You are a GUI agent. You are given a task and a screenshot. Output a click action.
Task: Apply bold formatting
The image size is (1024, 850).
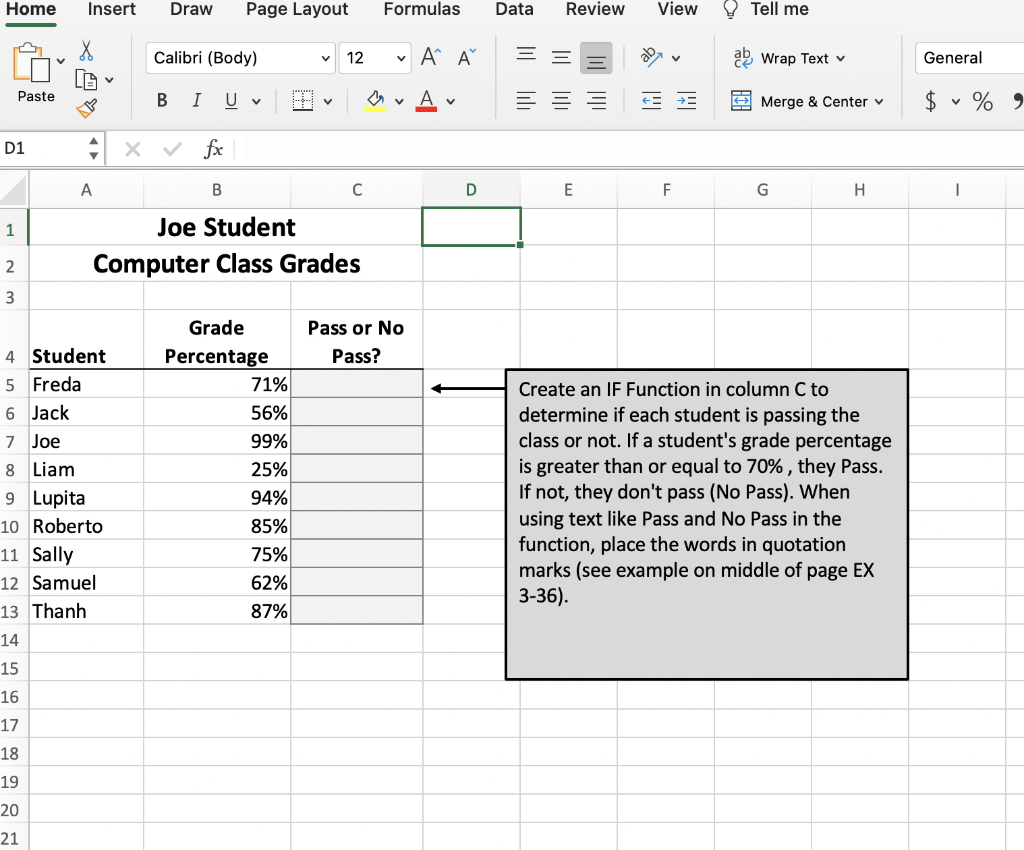(x=161, y=100)
